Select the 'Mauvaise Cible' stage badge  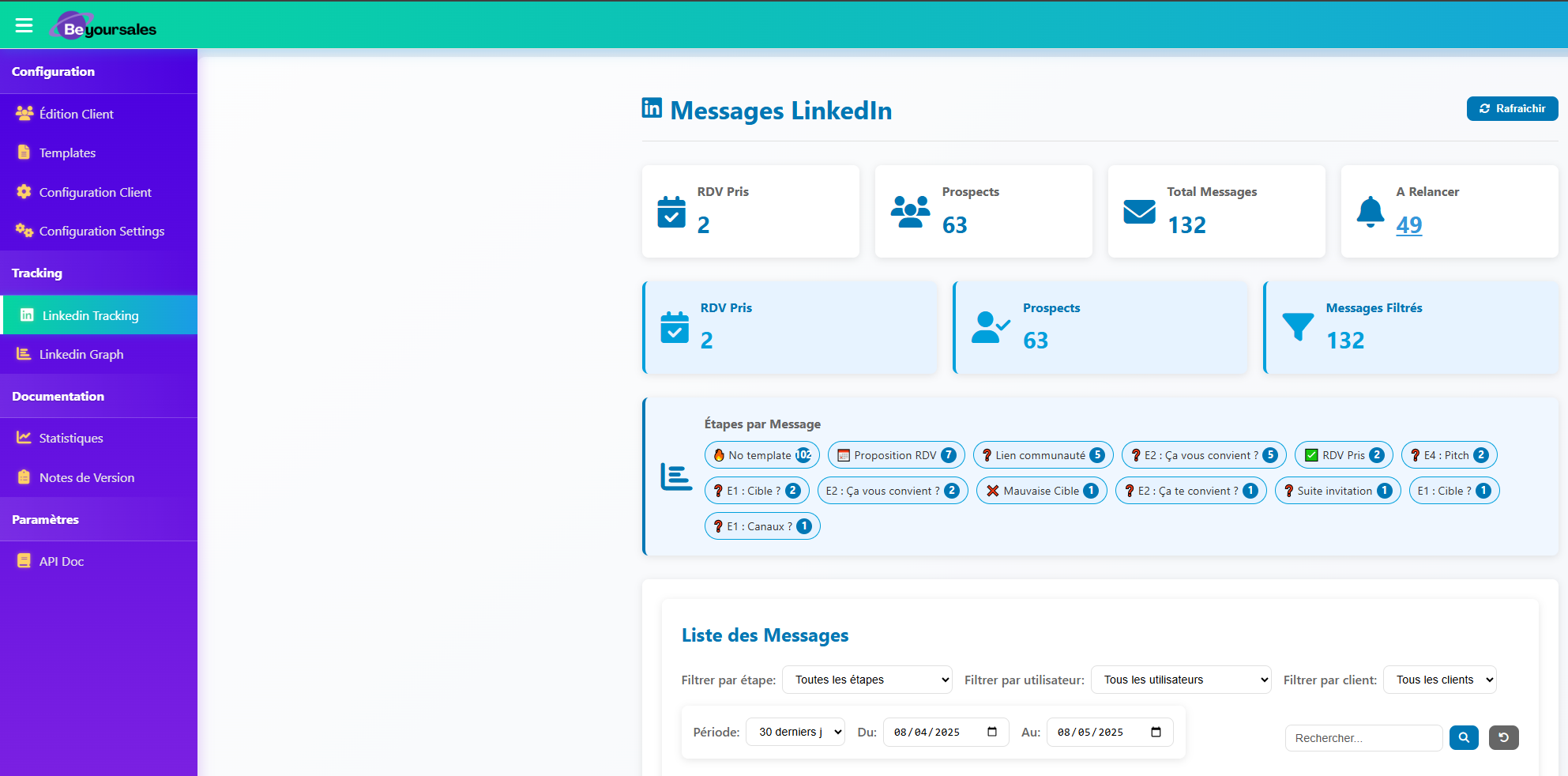click(x=1041, y=490)
